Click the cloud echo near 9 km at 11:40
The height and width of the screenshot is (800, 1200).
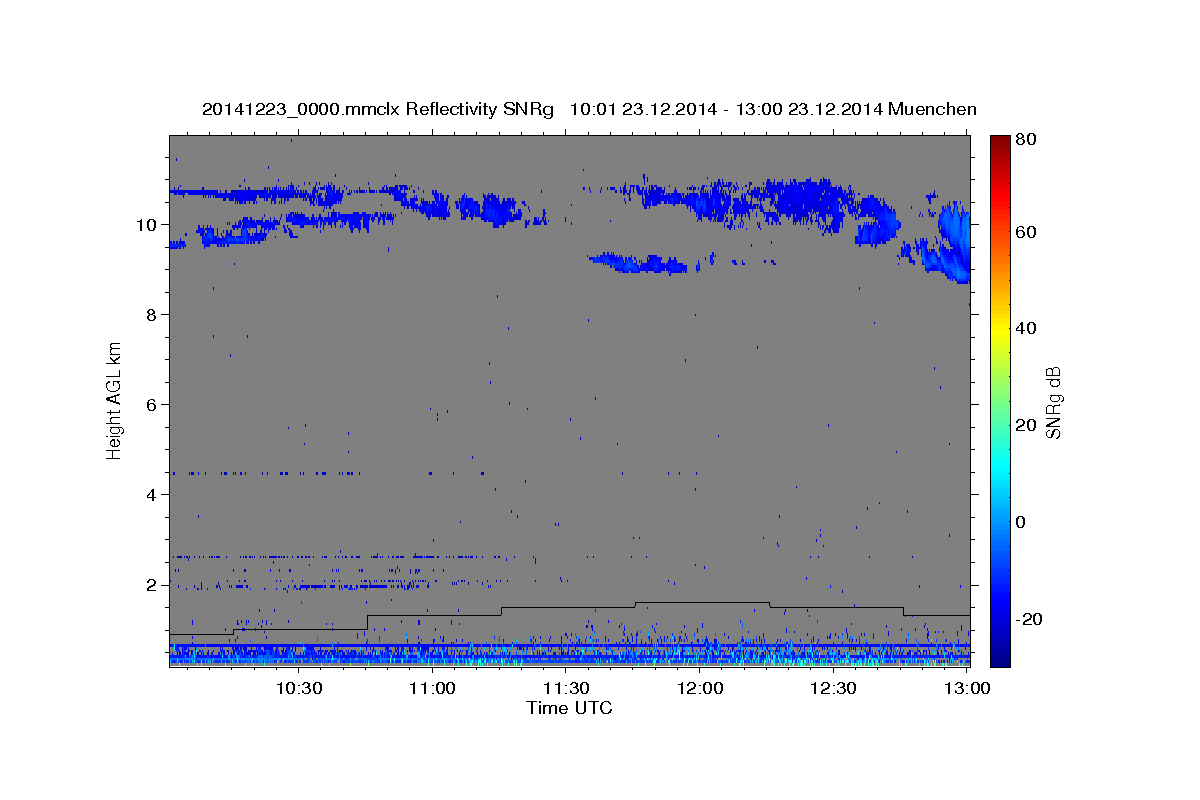[640, 264]
